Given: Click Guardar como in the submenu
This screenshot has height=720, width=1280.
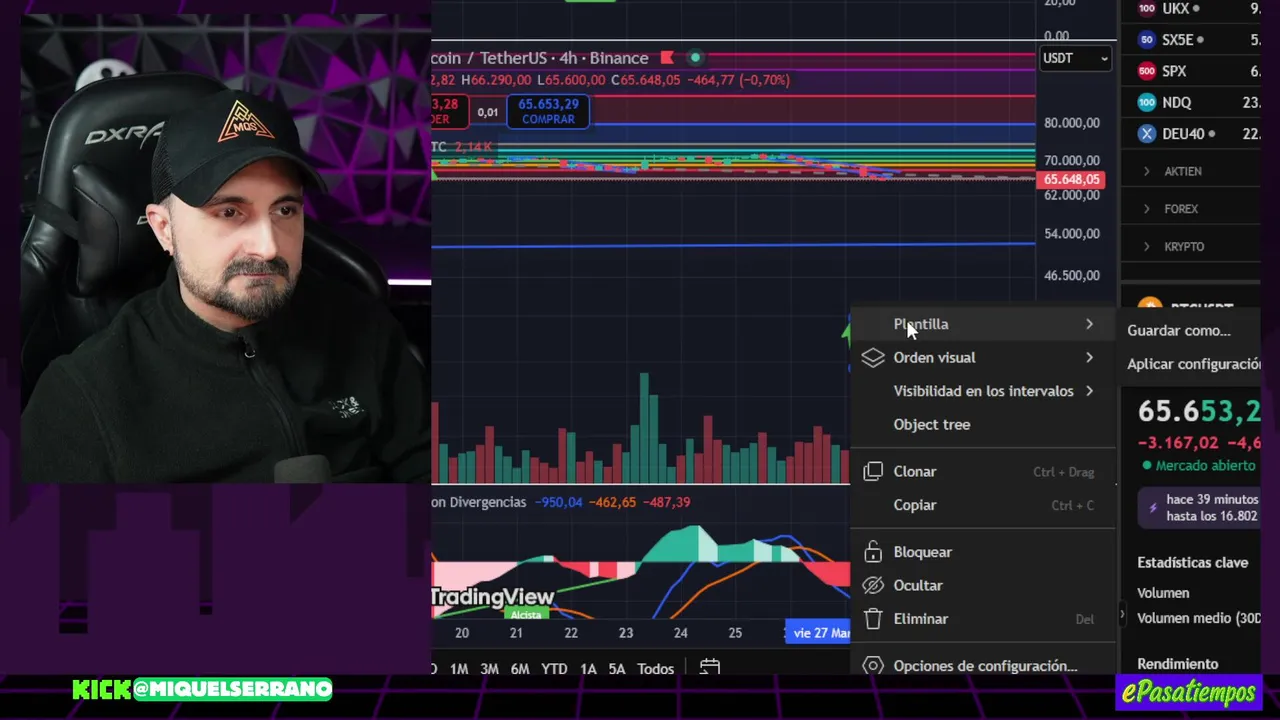Looking at the screenshot, I should 1179,330.
